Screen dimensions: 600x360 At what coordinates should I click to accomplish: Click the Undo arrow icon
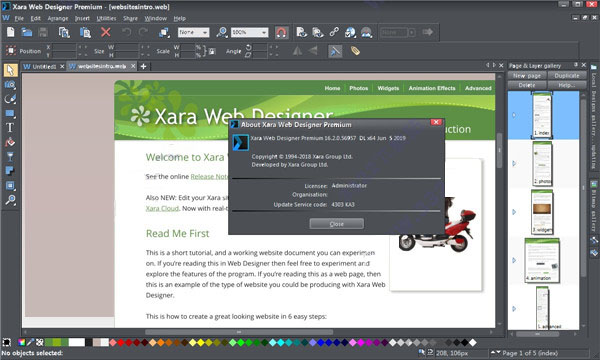pyautogui.click(x=126, y=32)
